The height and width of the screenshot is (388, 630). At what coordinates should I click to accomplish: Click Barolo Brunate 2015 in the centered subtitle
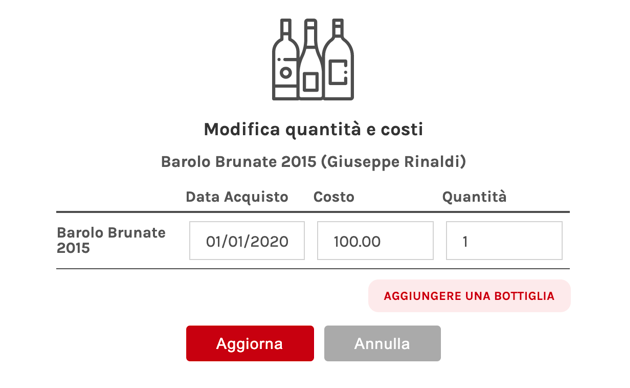click(x=239, y=162)
